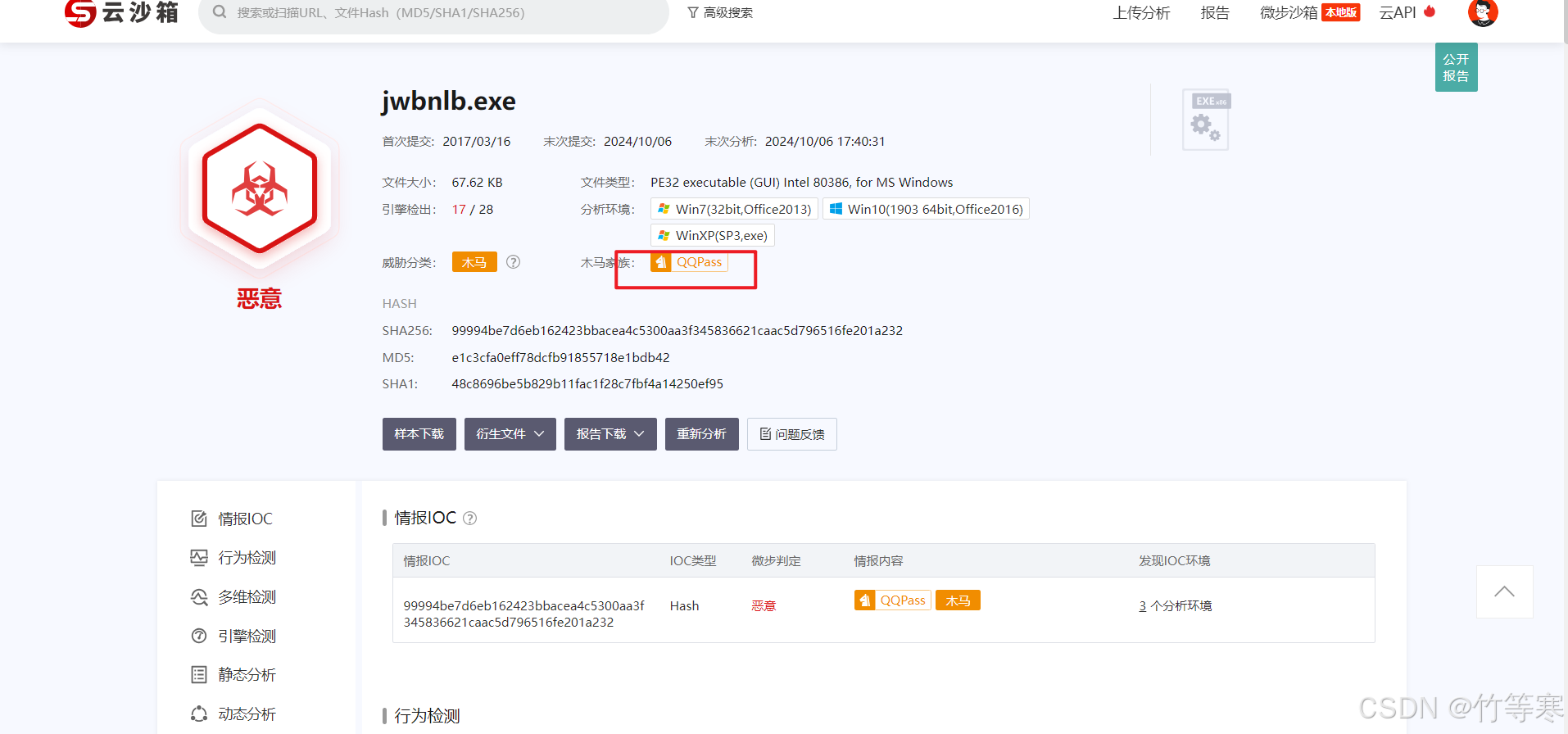Go to 行为检测 section in sidebar

247,558
